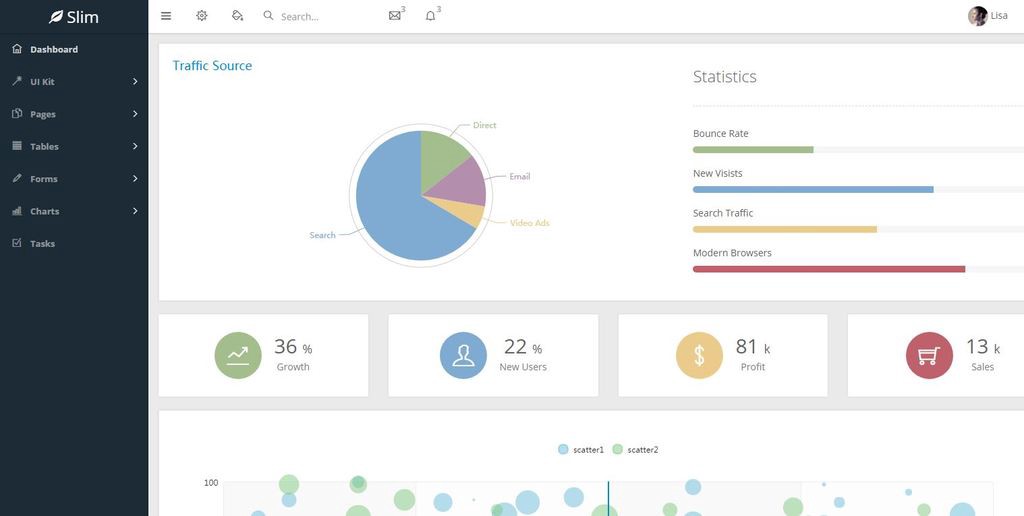Click the Slim brand name link
Screen dimensions: 1024x516
point(82,17)
